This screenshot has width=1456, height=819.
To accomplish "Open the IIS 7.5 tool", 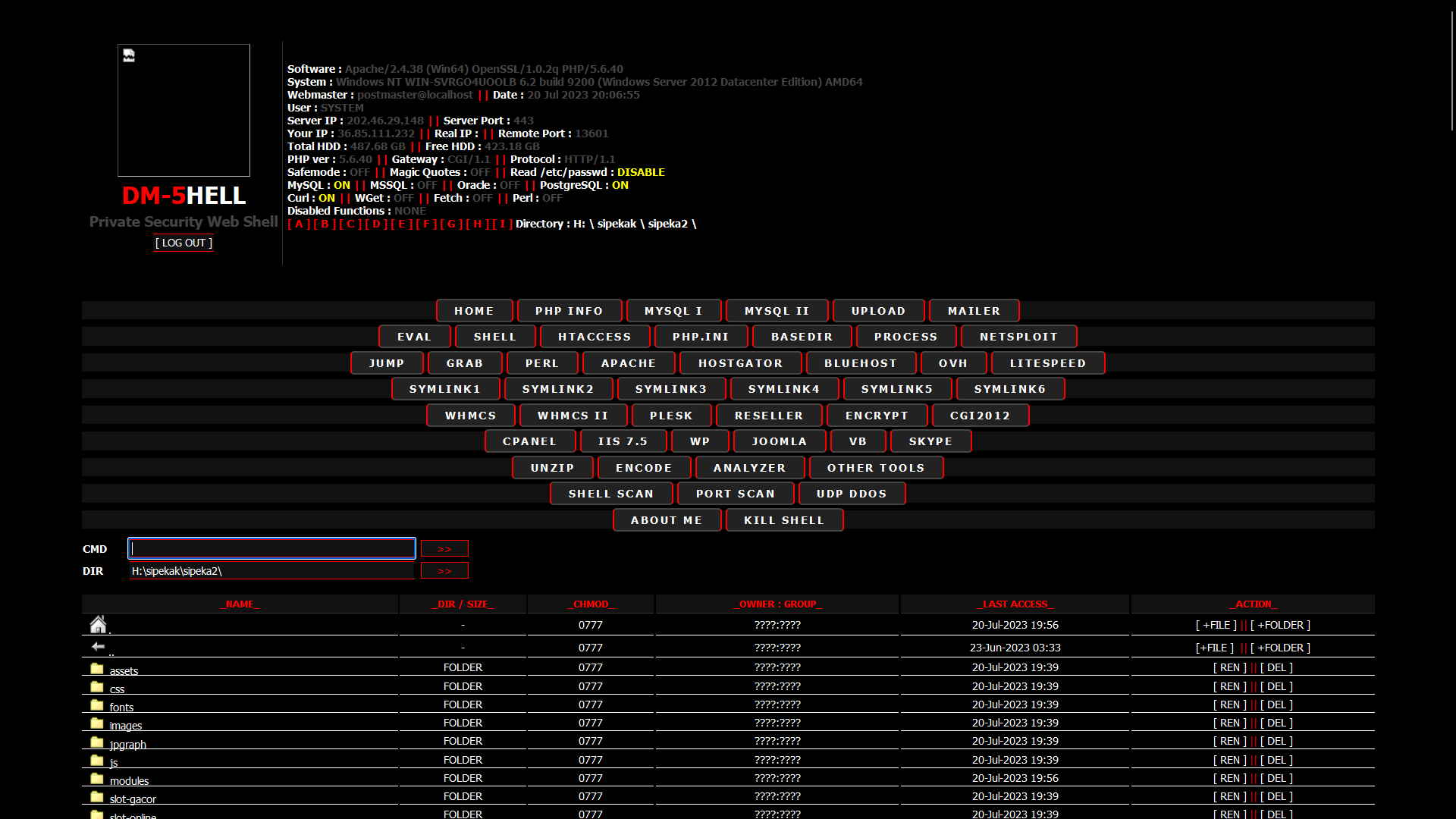I will tap(623, 441).
